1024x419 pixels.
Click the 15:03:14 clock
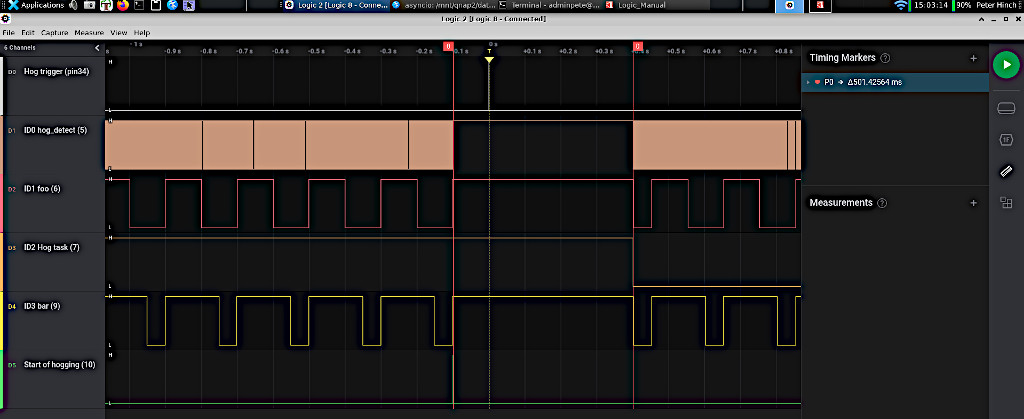930,5
